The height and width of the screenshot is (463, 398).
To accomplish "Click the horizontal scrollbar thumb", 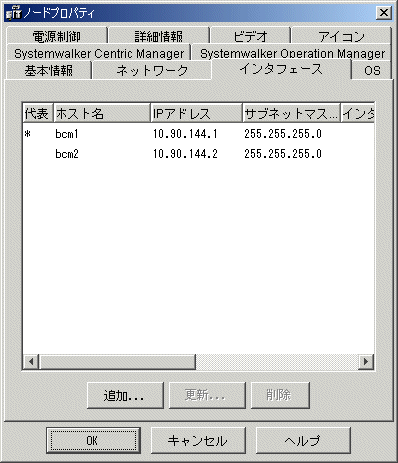I will click(x=117, y=361).
